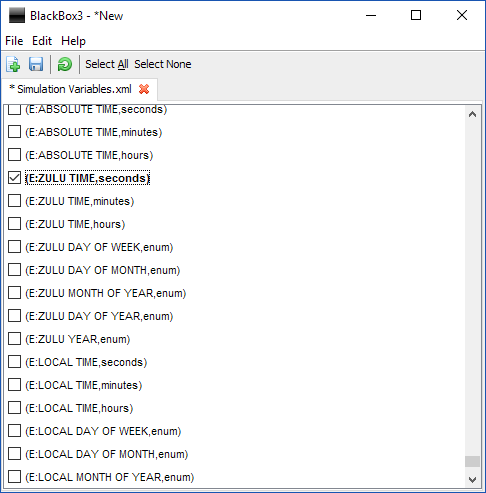The height and width of the screenshot is (493, 486).
Task: Click the save floppy disk icon
Action: coord(36,64)
